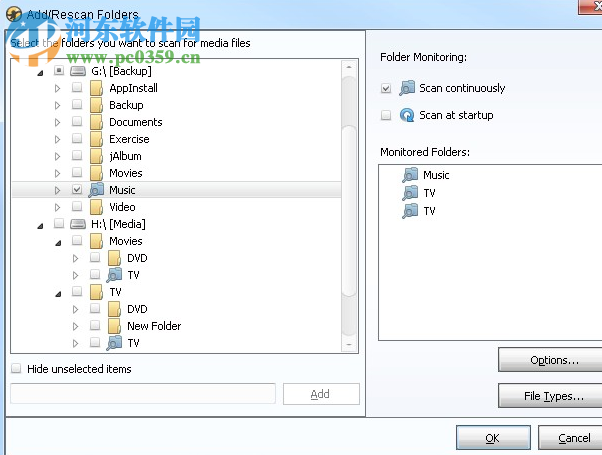Disable the Scan continuously checkbox
Image resolution: width=602 pixels, height=455 pixels.
386,88
